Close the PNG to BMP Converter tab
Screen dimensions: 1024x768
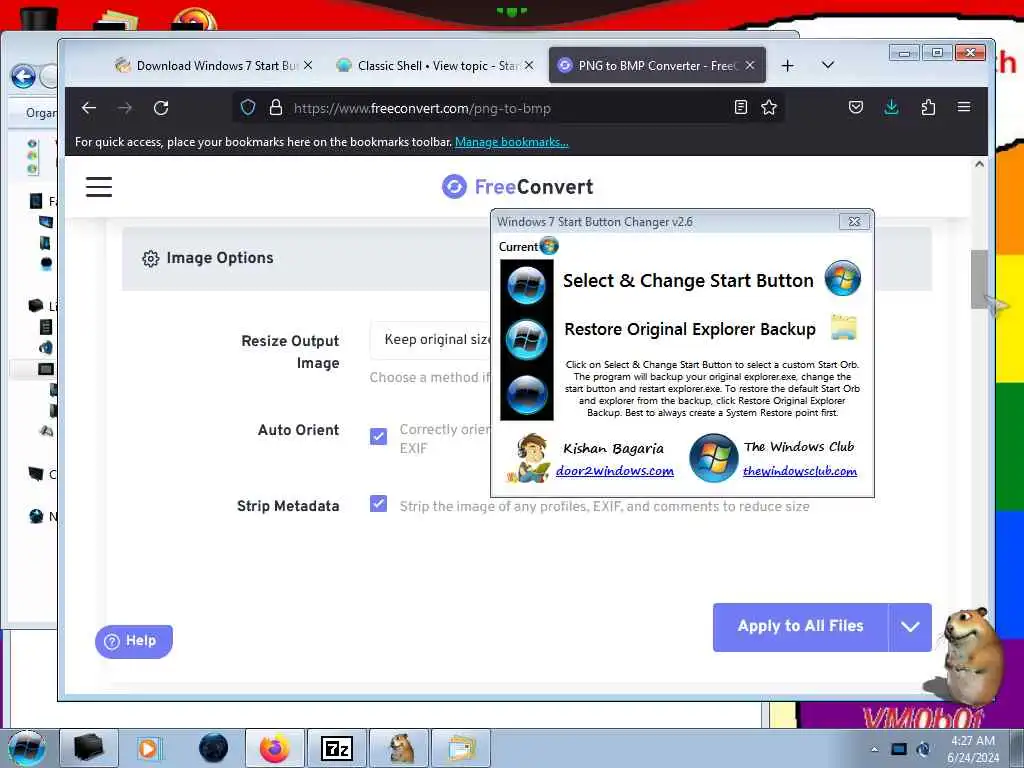pyautogui.click(x=750, y=65)
